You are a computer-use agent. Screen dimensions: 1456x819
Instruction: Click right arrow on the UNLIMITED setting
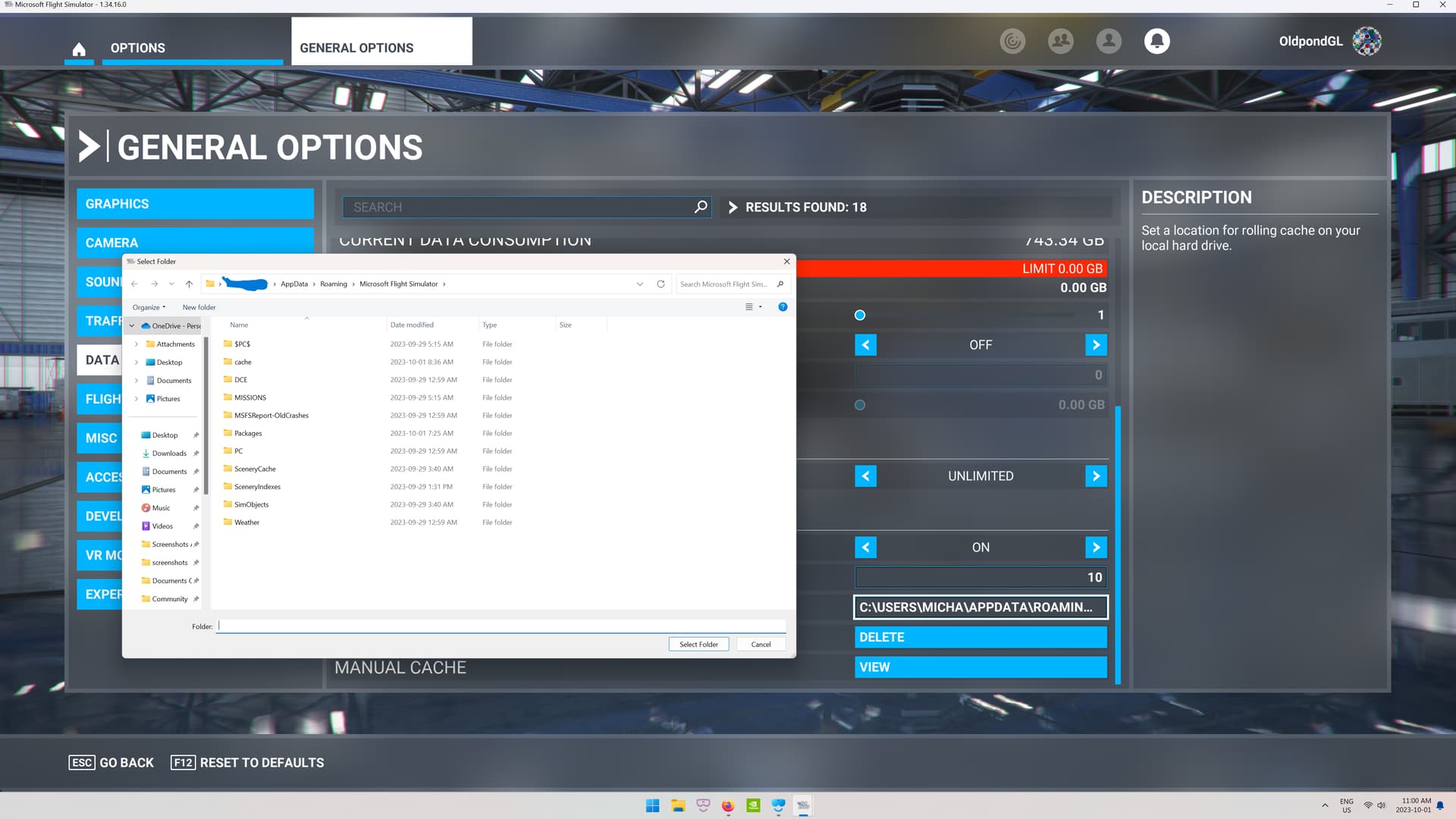[1096, 476]
